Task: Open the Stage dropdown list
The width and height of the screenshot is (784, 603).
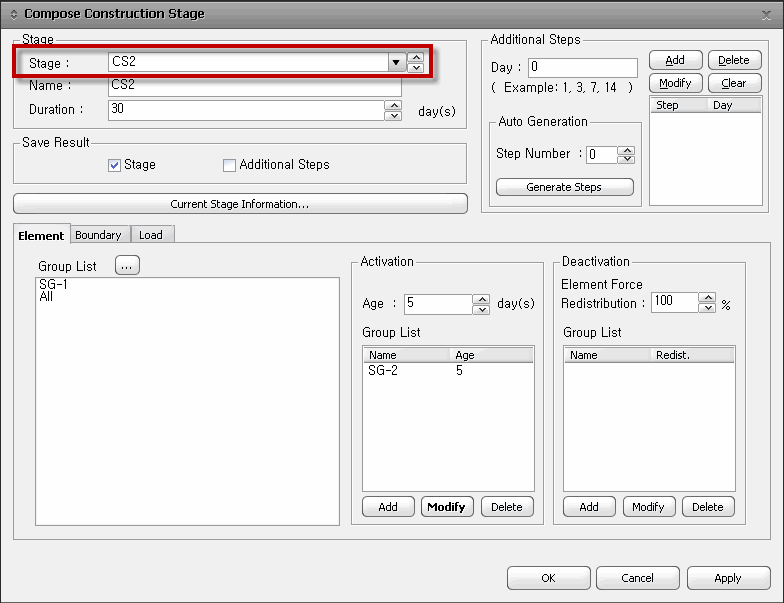Action: pos(395,63)
